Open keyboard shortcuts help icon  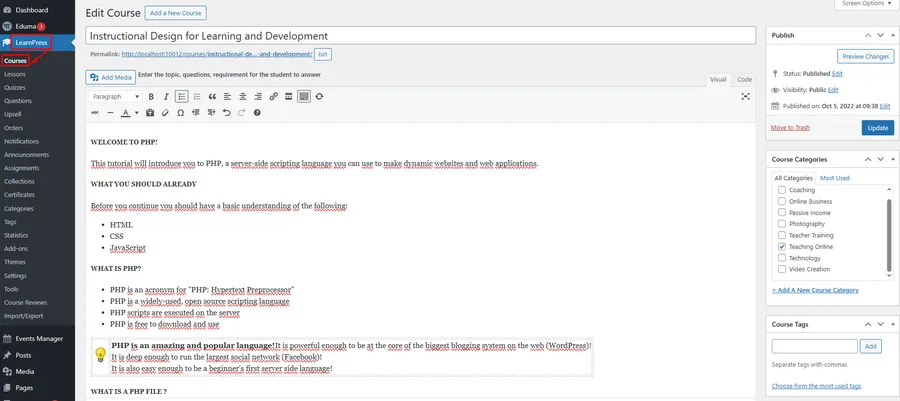(257, 113)
